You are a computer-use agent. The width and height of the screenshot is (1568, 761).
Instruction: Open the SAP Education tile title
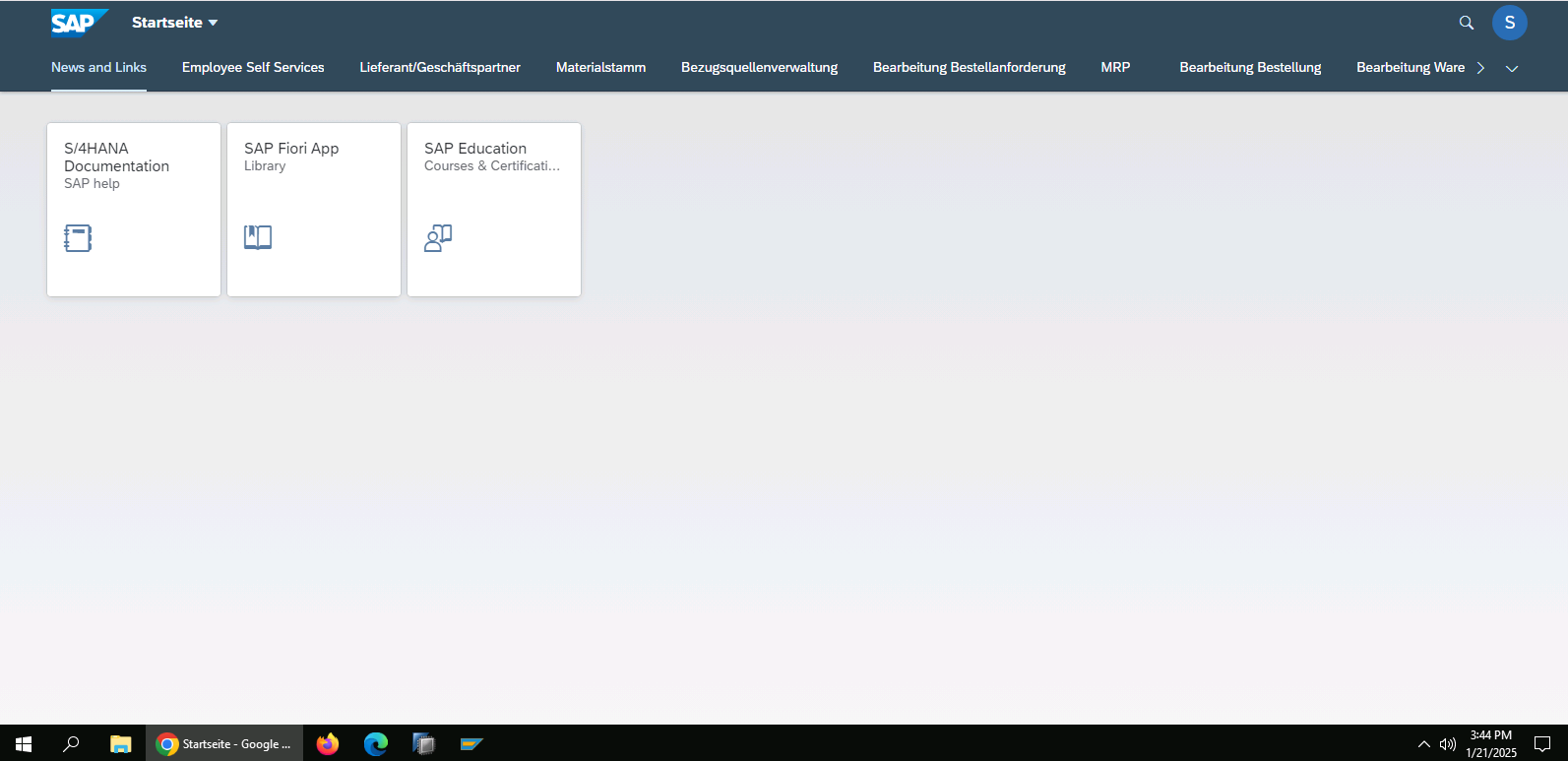pyautogui.click(x=475, y=149)
